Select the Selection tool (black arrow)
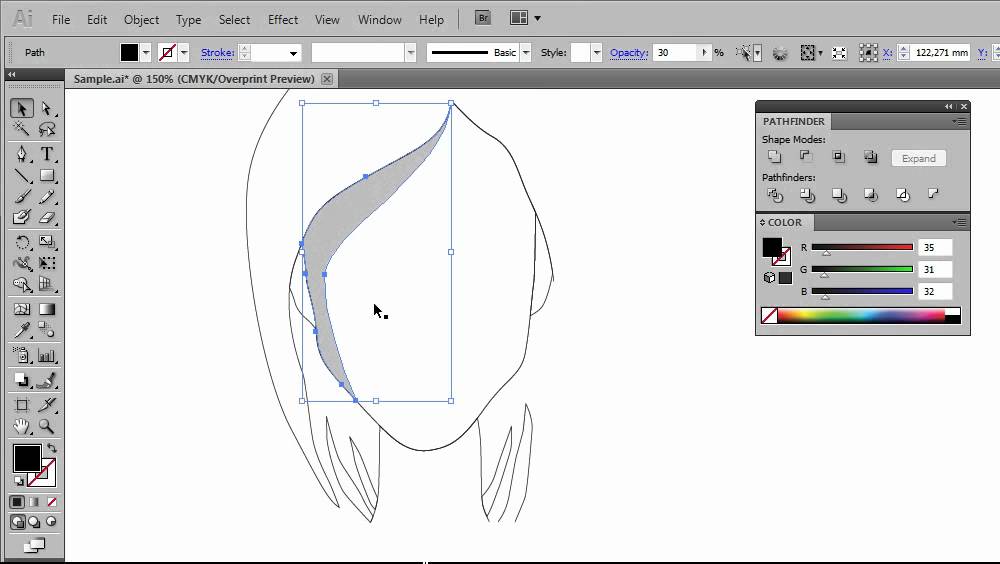 (x=22, y=108)
